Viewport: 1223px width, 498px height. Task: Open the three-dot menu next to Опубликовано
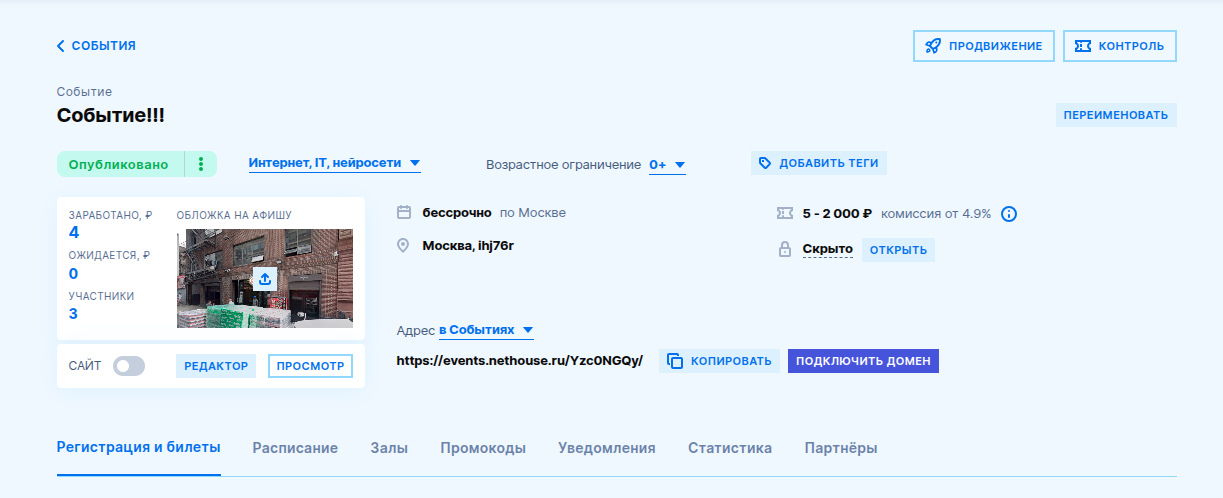coord(201,164)
